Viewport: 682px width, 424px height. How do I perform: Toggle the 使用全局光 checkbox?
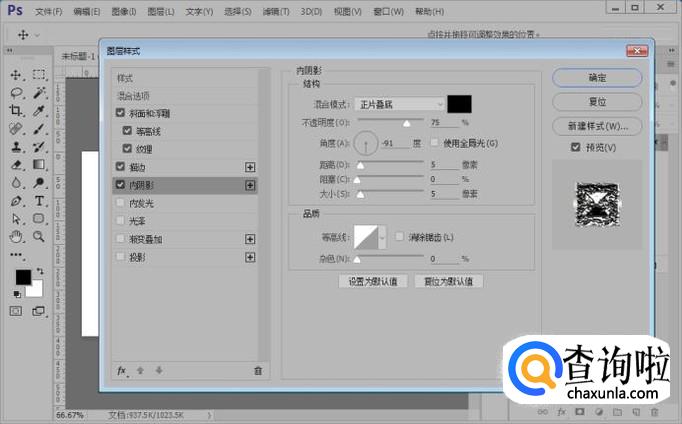[435, 142]
